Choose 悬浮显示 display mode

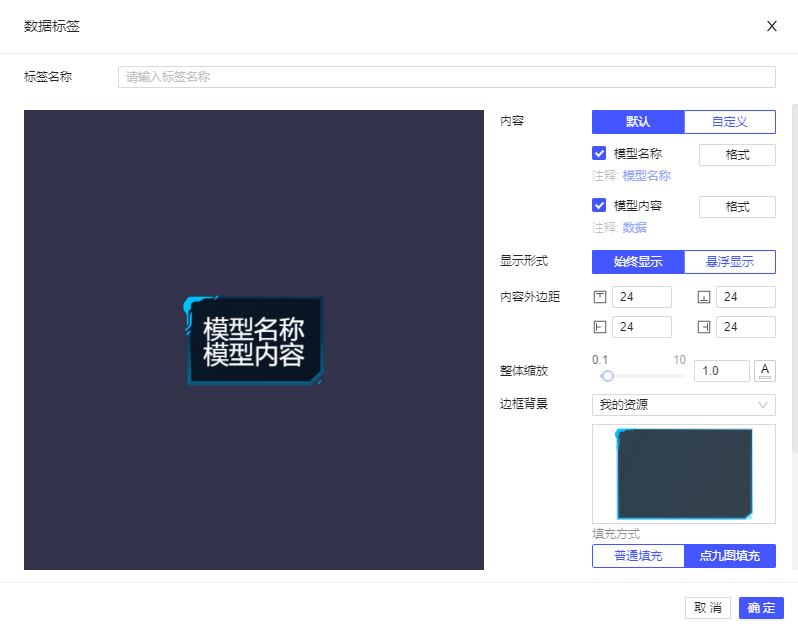point(730,262)
